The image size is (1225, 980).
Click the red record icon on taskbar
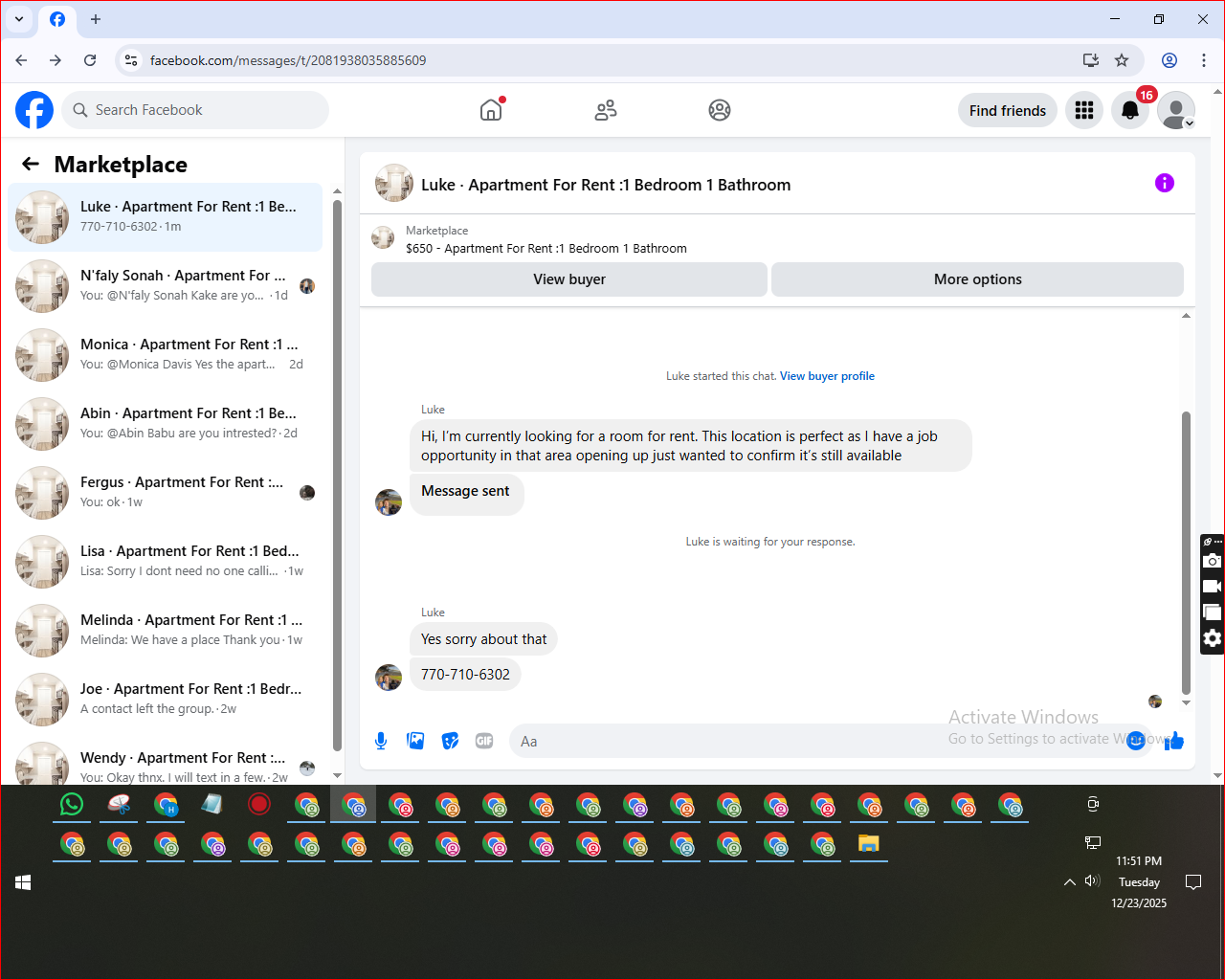tap(259, 805)
